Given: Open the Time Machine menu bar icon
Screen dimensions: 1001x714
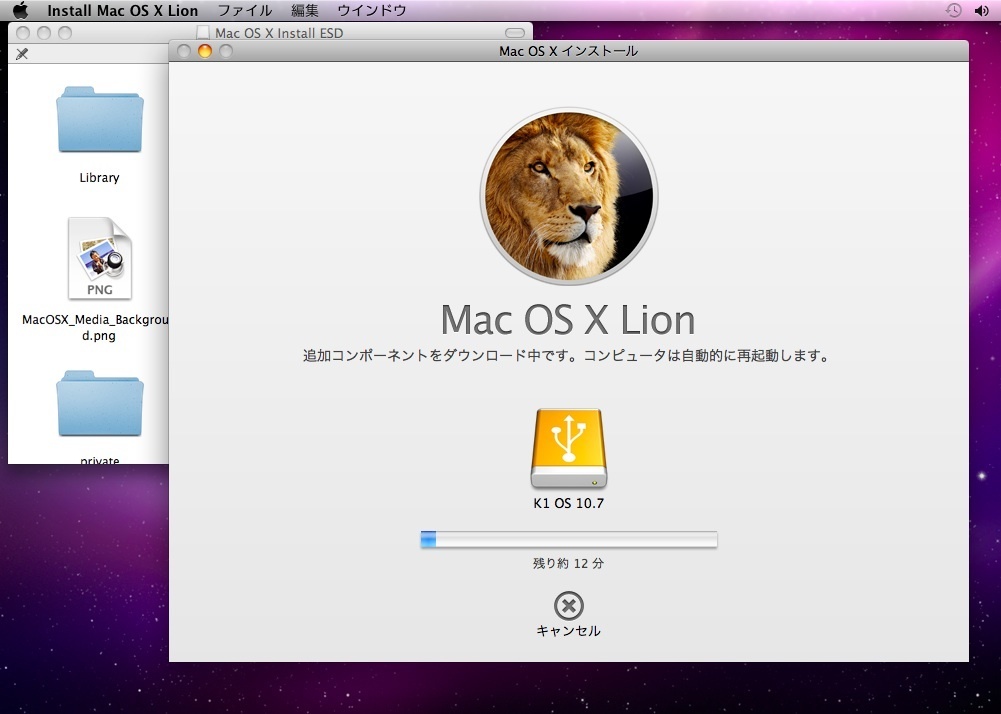Looking at the screenshot, I should pyautogui.click(x=953, y=10).
